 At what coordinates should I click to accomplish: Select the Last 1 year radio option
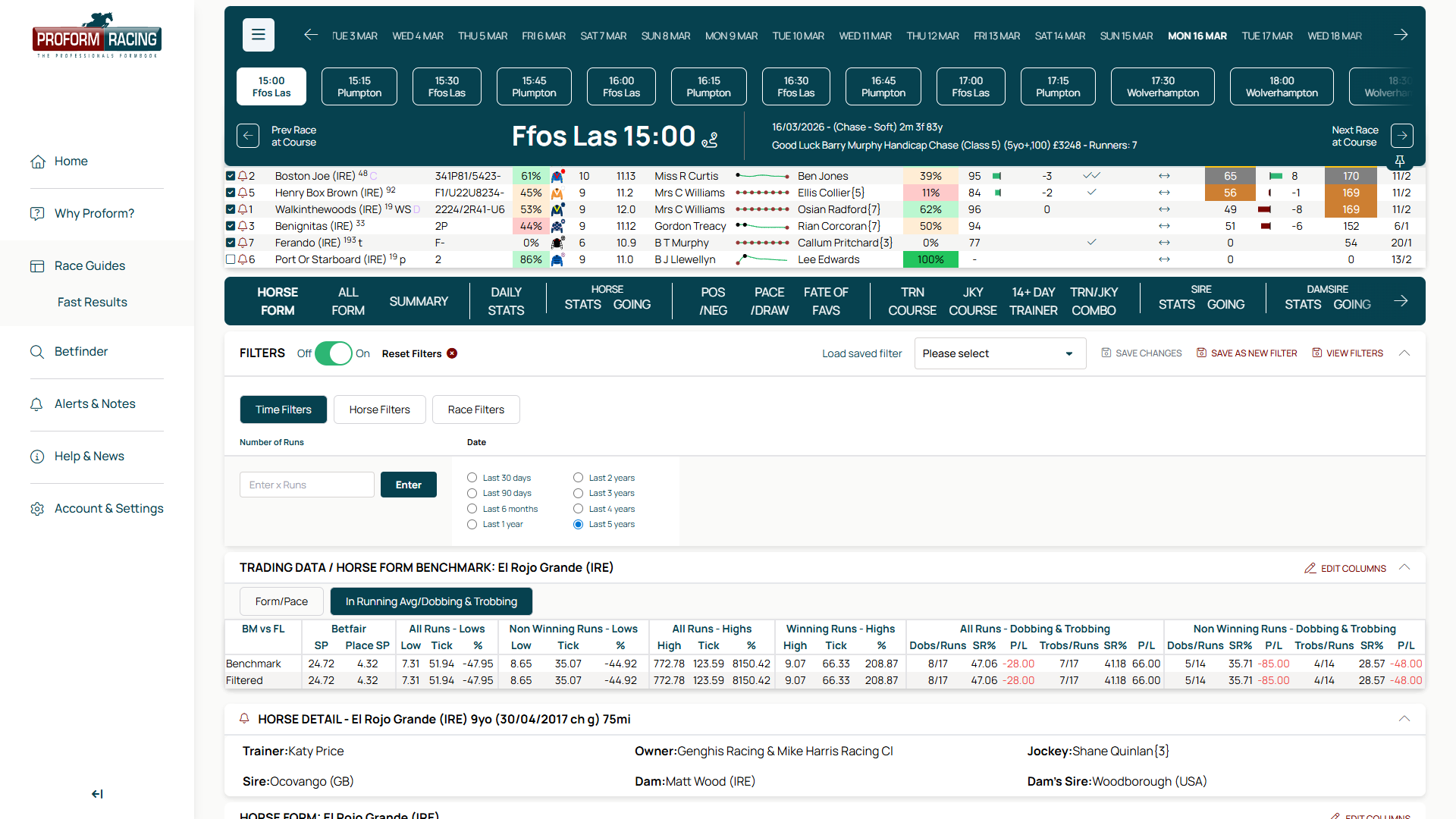coord(472,524)
